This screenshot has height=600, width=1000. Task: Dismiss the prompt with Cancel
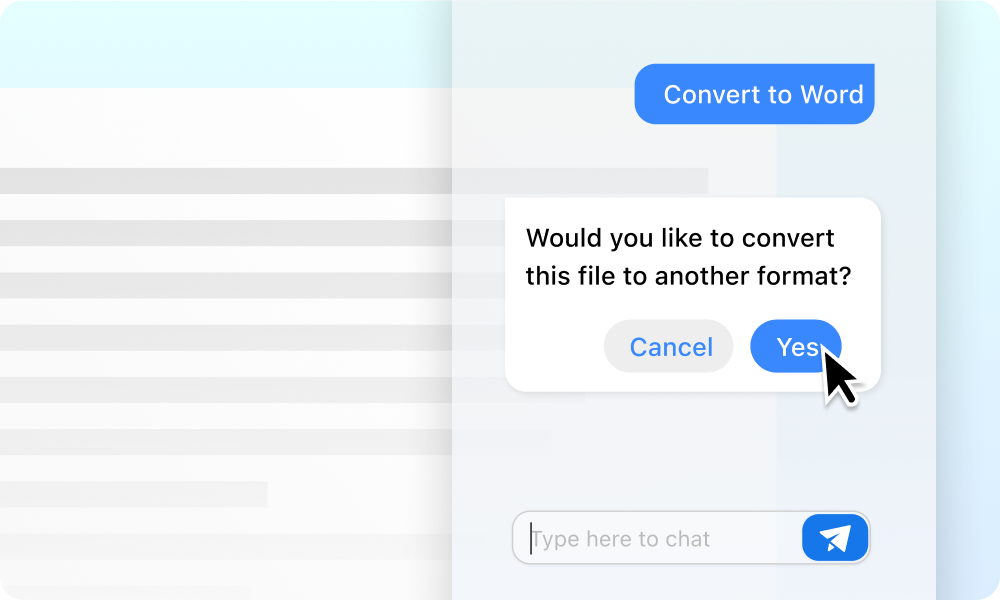click(x=670, y=347)
